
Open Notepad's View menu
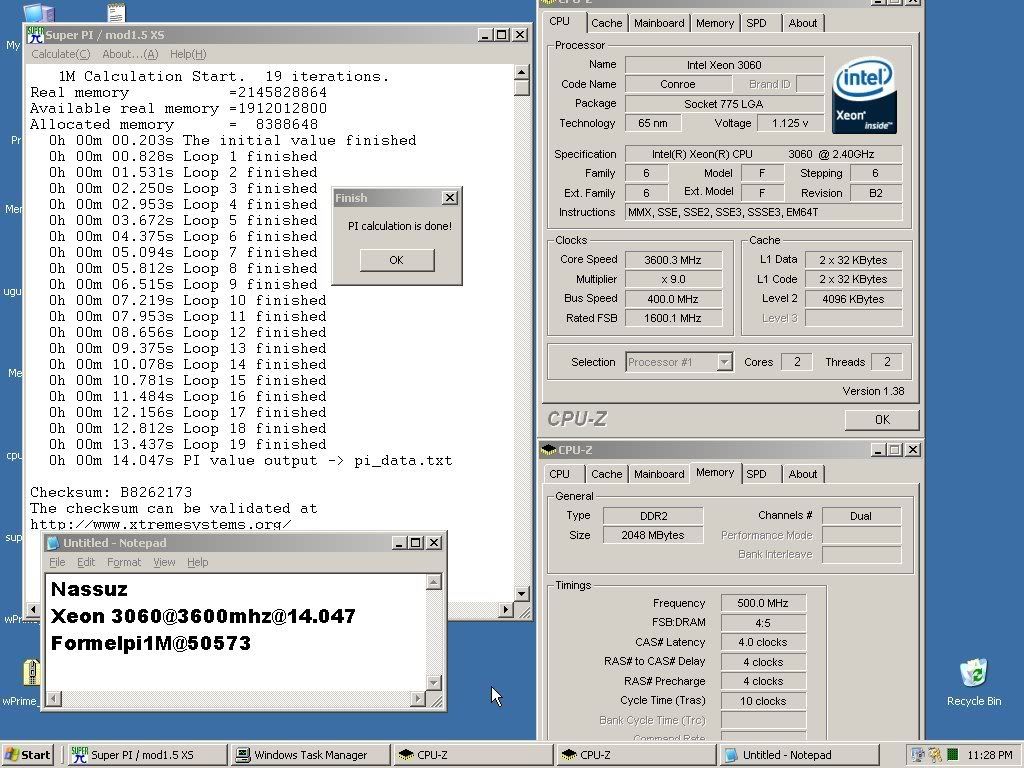(164, 562)
